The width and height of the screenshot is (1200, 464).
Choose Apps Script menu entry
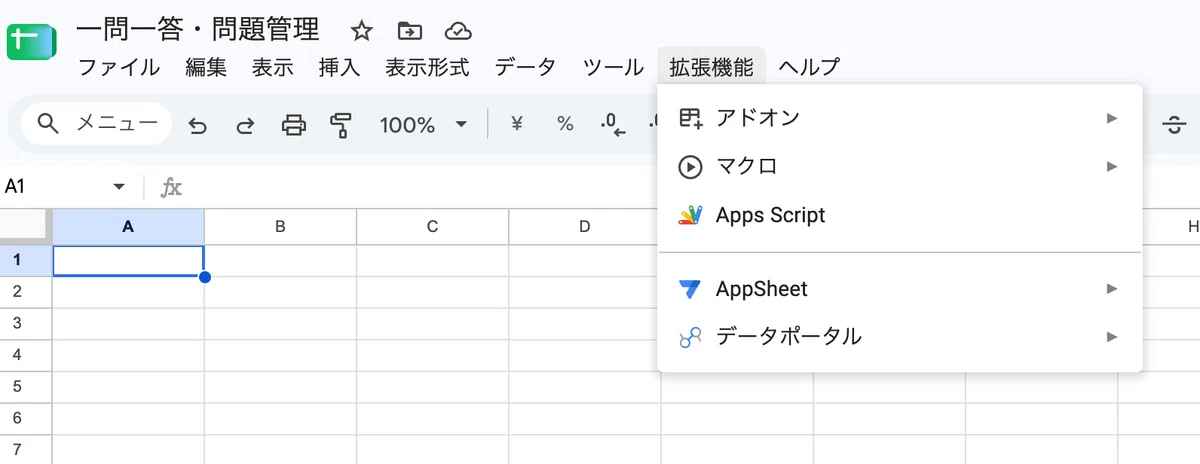click(x=900, y=215)
